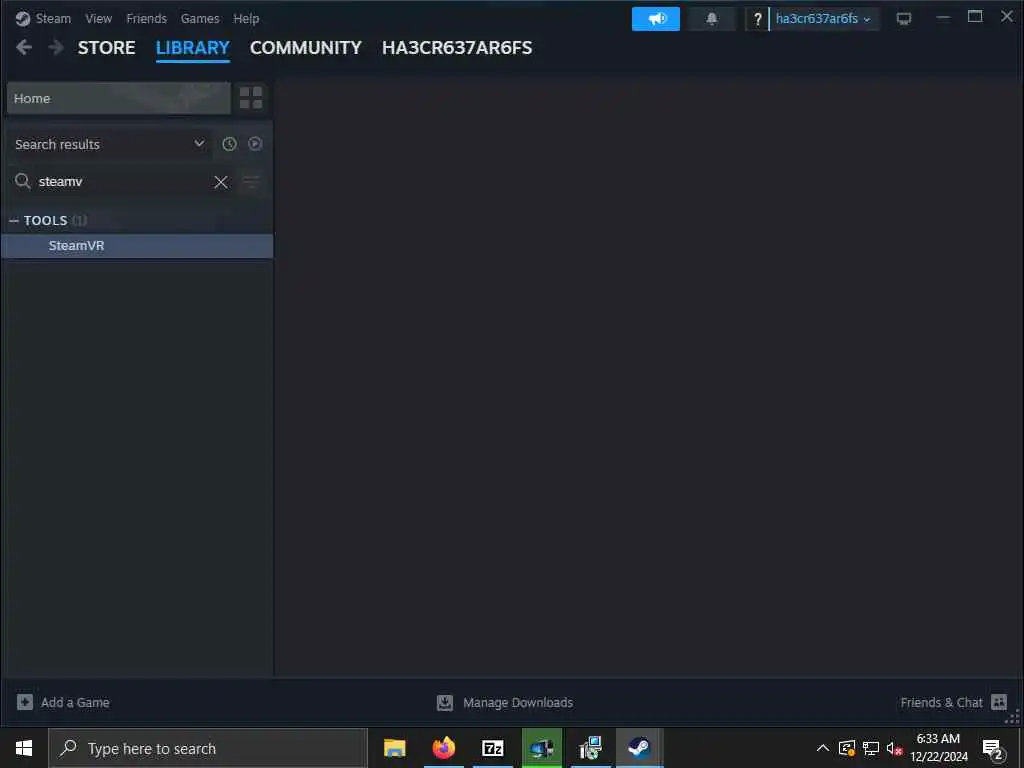Click the question mark help icon
Viewport: 1024px width, 768px height.
758,19
